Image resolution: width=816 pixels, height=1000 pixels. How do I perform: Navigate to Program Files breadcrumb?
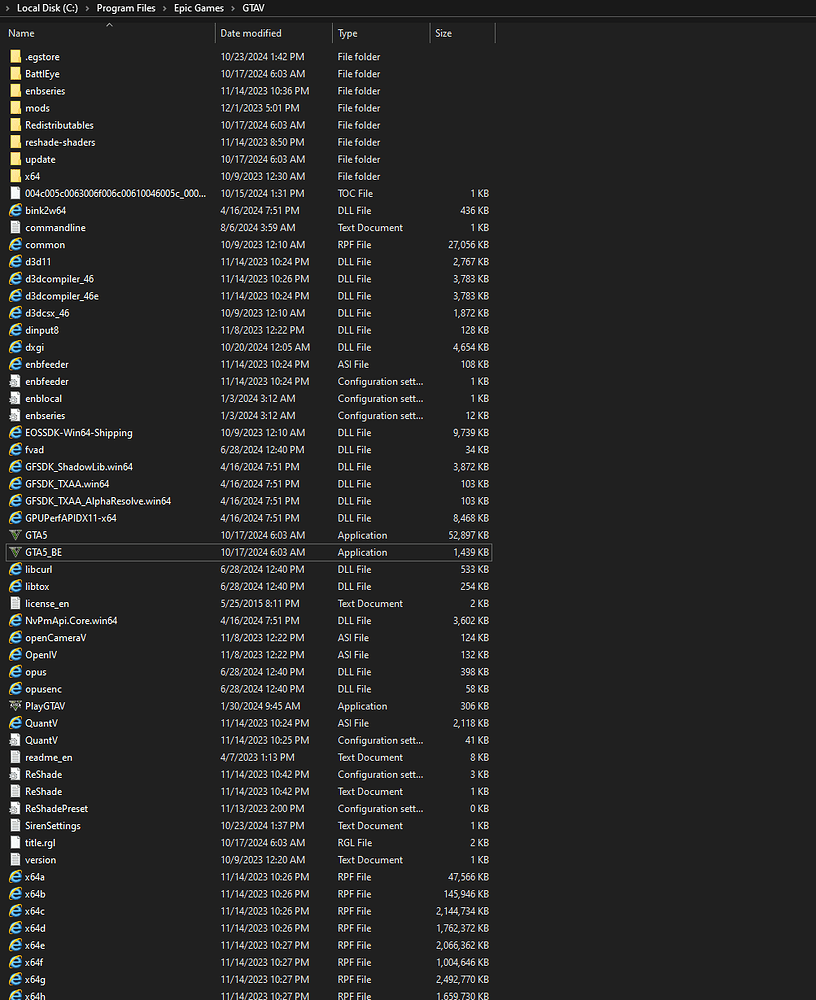coord(126,8)
